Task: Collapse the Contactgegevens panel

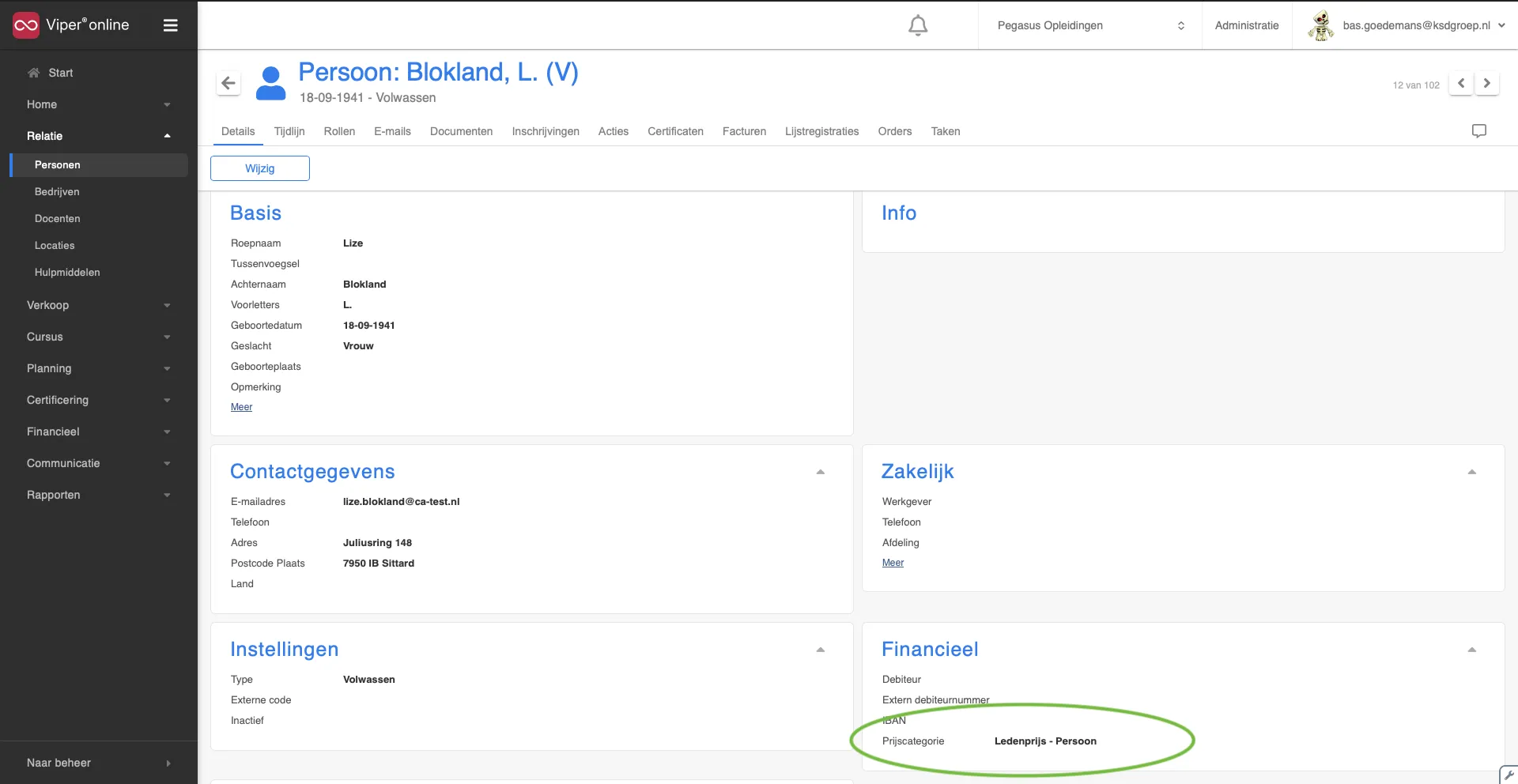Action: pos(820,472)
